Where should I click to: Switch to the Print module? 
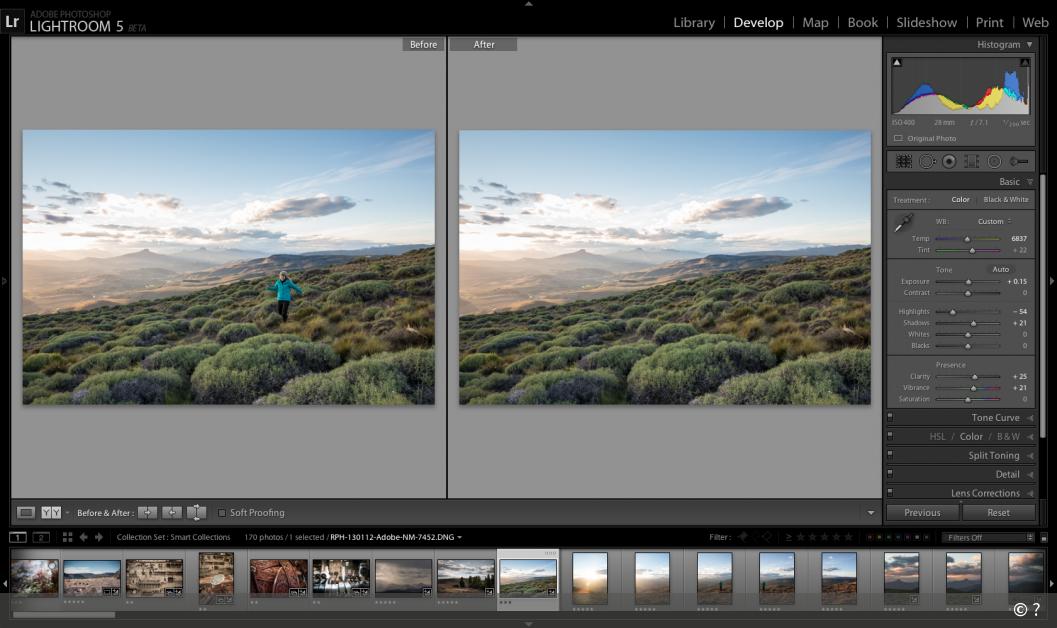click(x=989, y=22)
